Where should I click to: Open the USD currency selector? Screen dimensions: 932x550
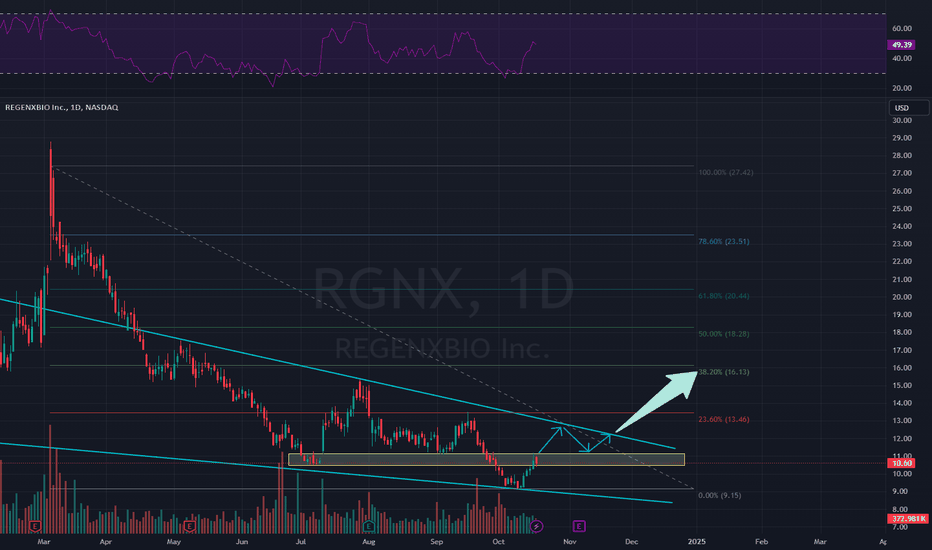[908, 108]
